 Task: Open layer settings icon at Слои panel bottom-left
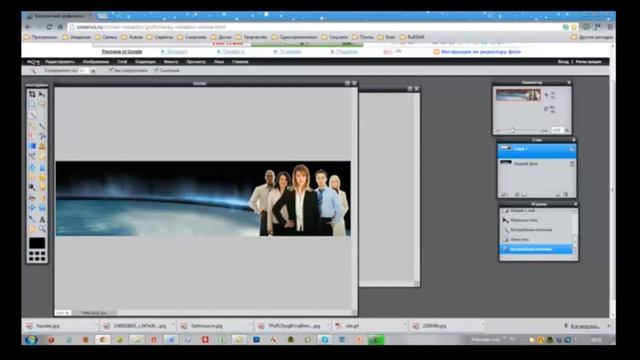pyautogui.click(x=504, y=195)
